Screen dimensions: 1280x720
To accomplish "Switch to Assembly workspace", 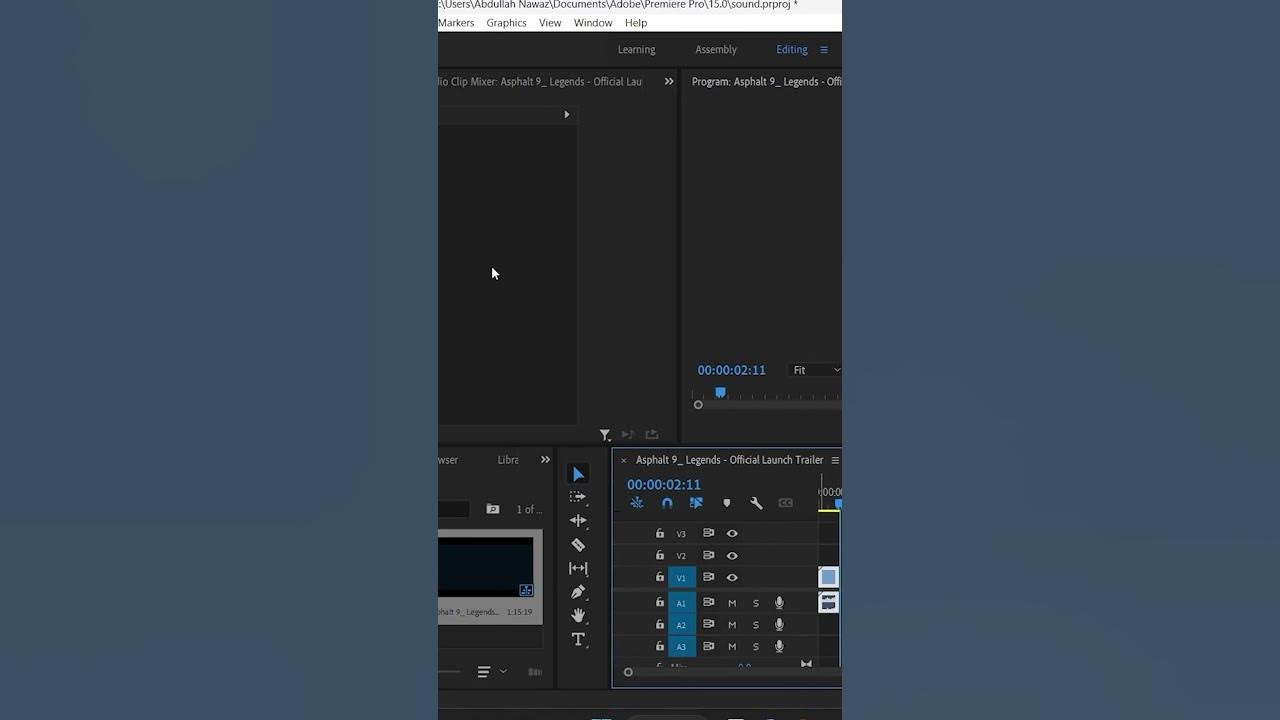I will coord(716,50).
